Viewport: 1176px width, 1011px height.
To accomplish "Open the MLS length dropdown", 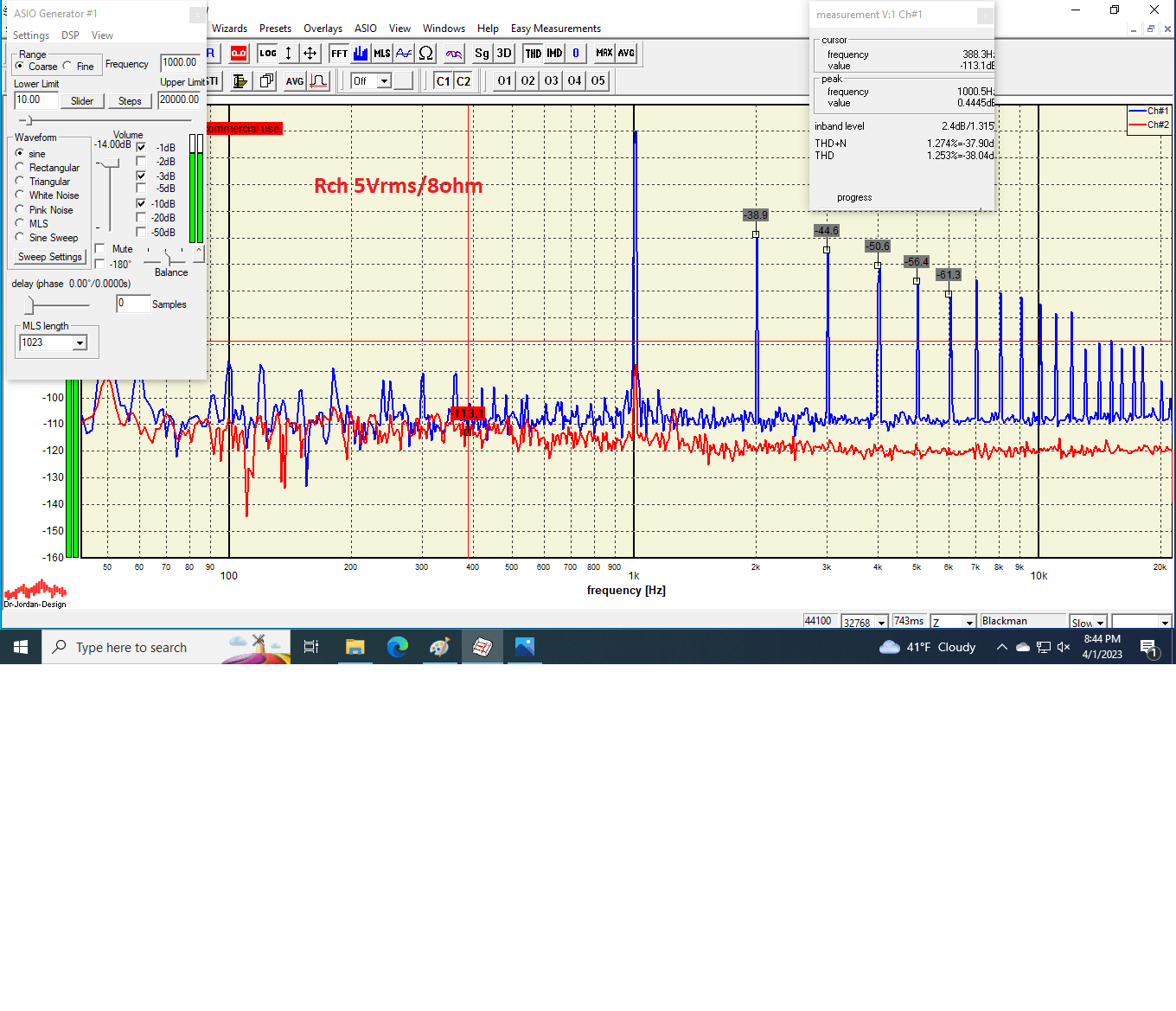I will [x=80, y=343].
